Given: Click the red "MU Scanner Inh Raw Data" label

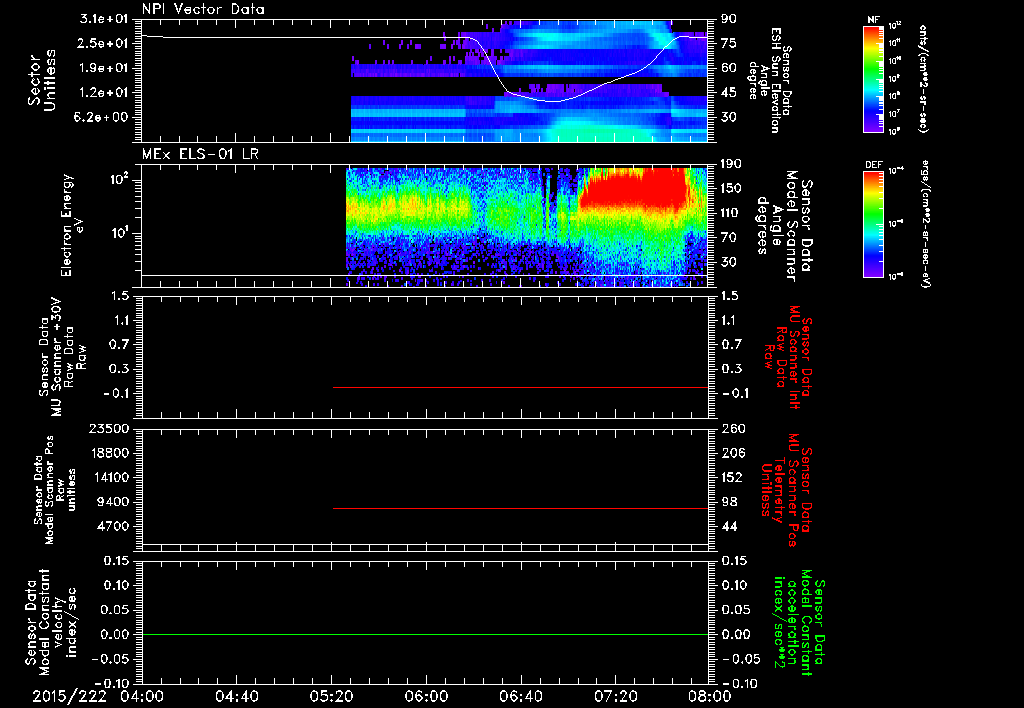Looking at the screenshot, I should (787, 357).
